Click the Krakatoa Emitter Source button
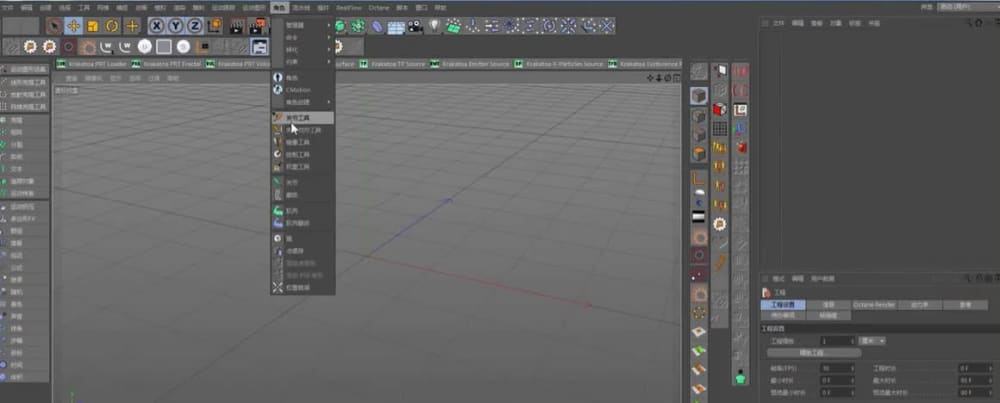Image resolution: width=1000 pixels, height=403 pixels. point(471,64)
